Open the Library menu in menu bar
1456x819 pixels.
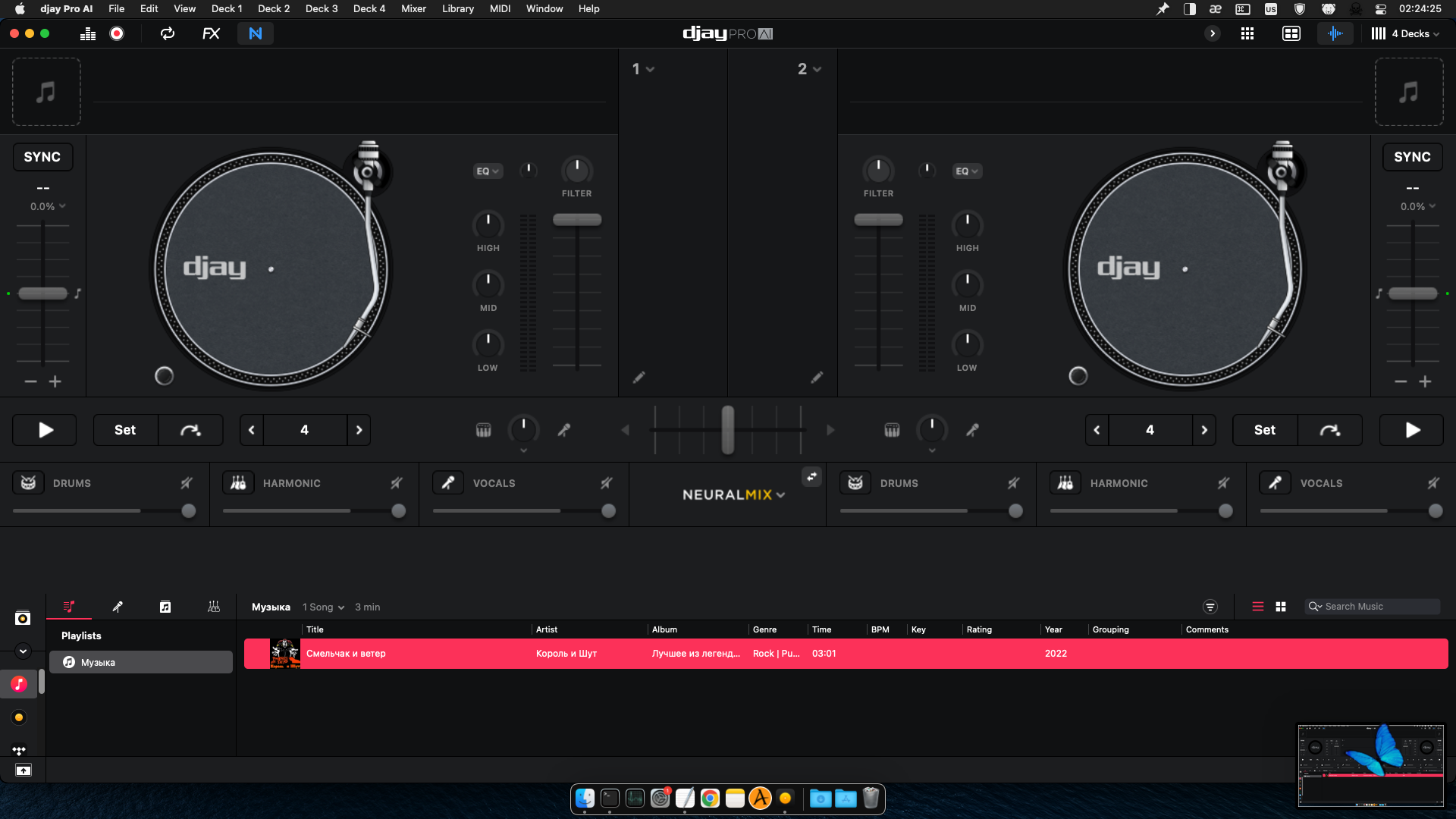coord(458,9)
